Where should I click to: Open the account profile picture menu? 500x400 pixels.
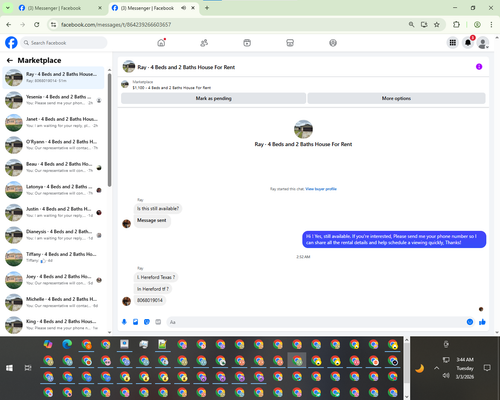coord(483,43)
